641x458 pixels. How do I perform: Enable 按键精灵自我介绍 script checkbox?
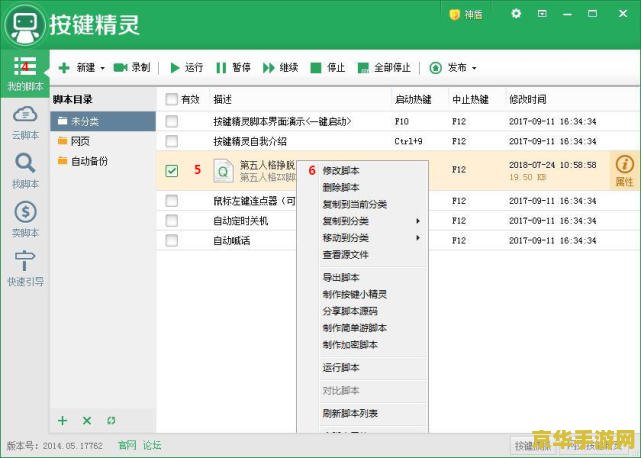pyautogui.click(x=172, y=141)
